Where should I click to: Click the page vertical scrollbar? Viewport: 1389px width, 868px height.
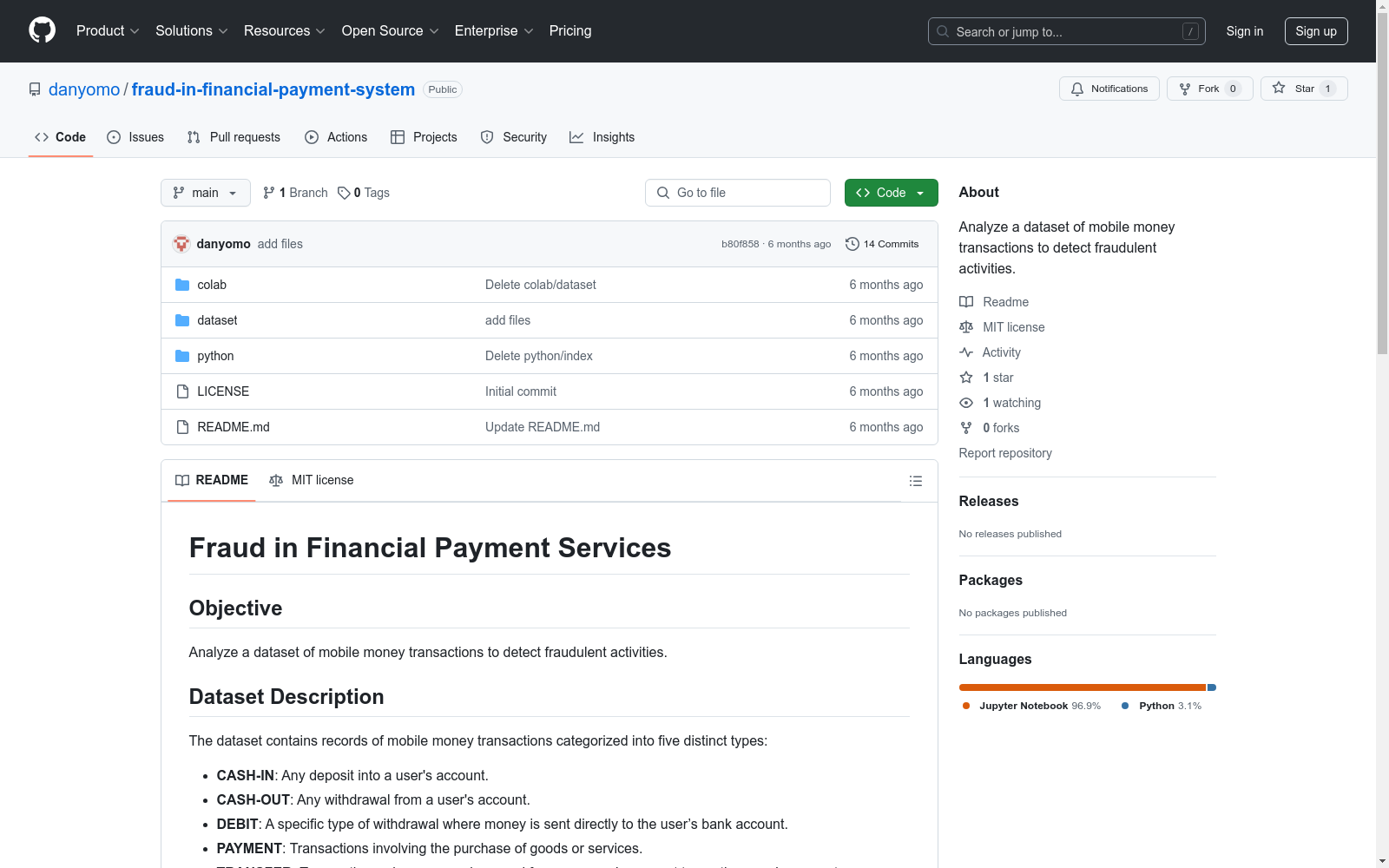(x=1382, y=182)
